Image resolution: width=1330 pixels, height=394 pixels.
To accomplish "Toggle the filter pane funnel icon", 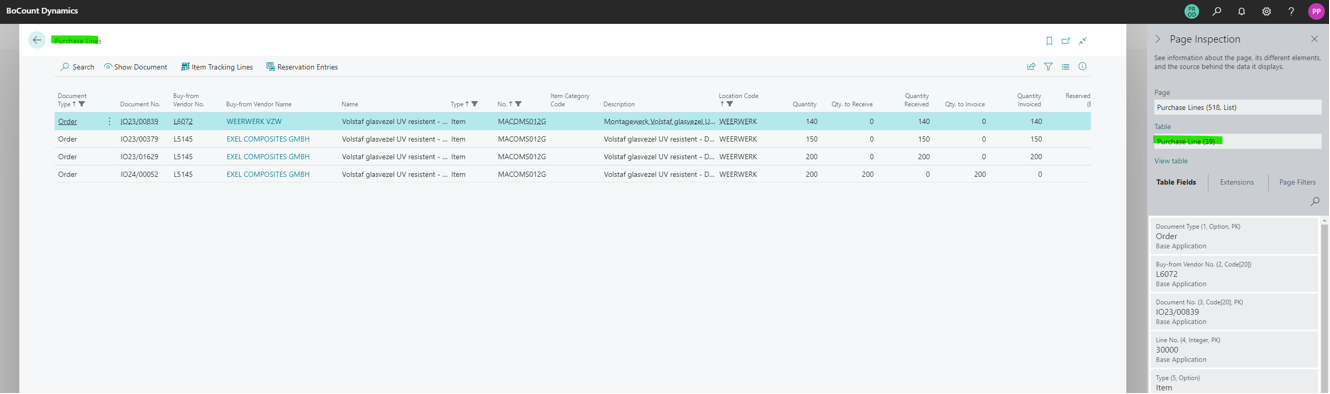I will tap(1048, 67).
